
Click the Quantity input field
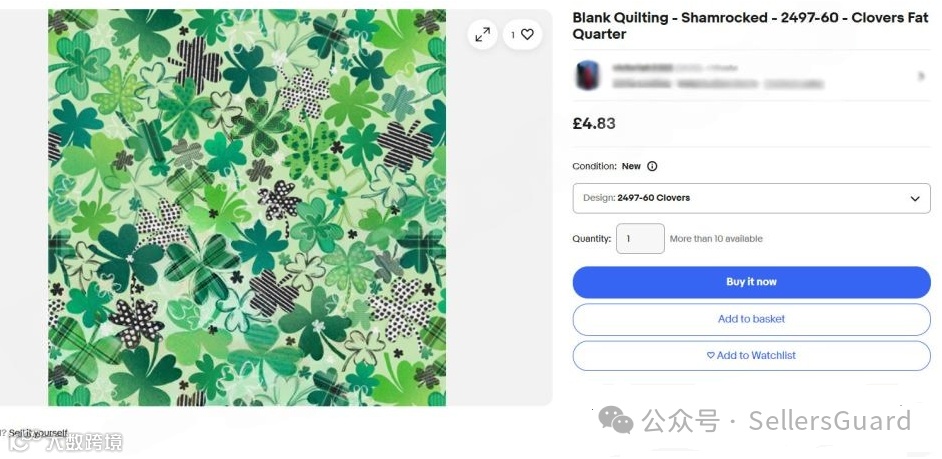[x=640, y=239]
